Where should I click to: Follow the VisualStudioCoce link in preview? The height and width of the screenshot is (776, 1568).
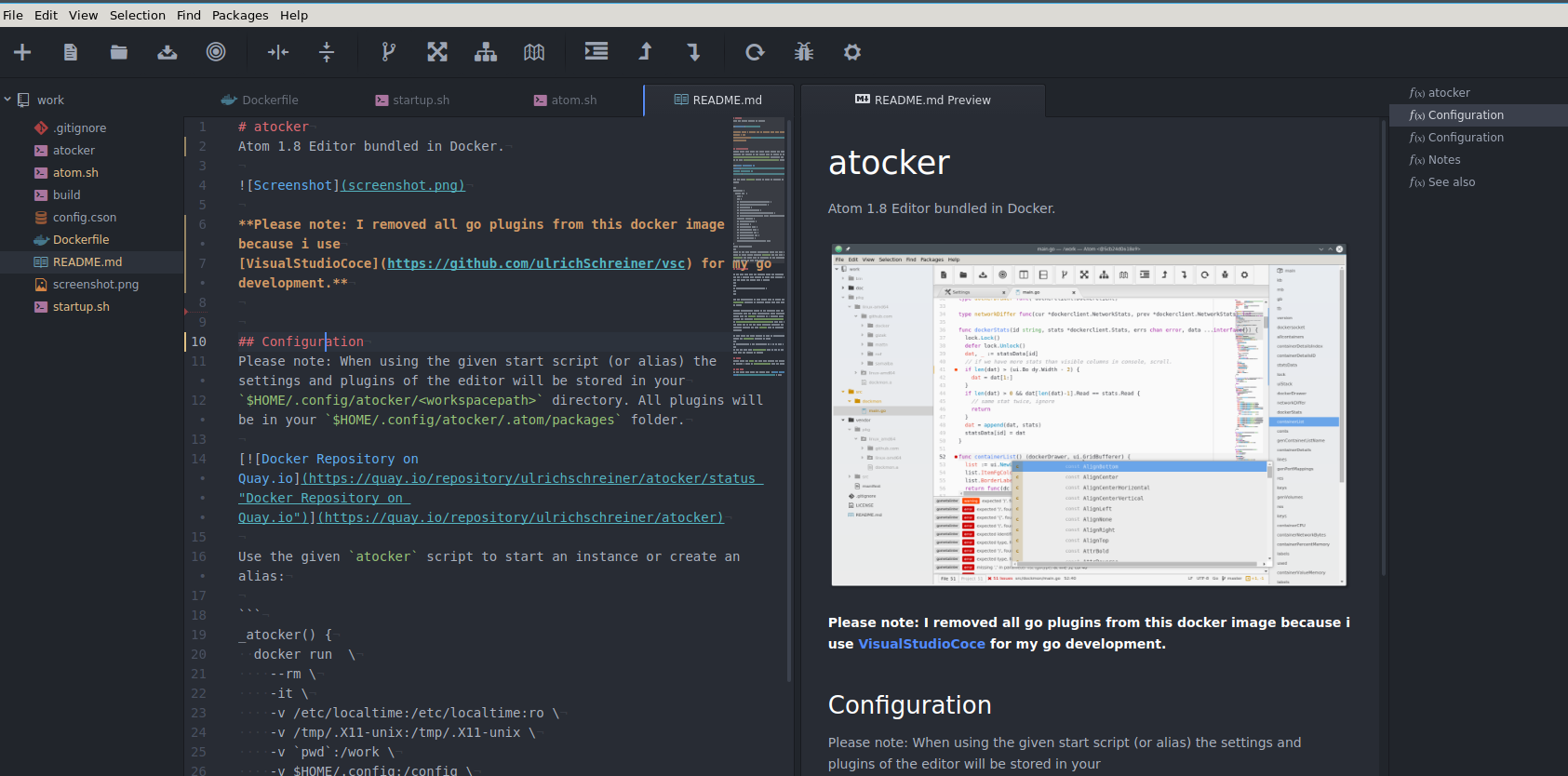pyautogui.click(x=921, y=644)
